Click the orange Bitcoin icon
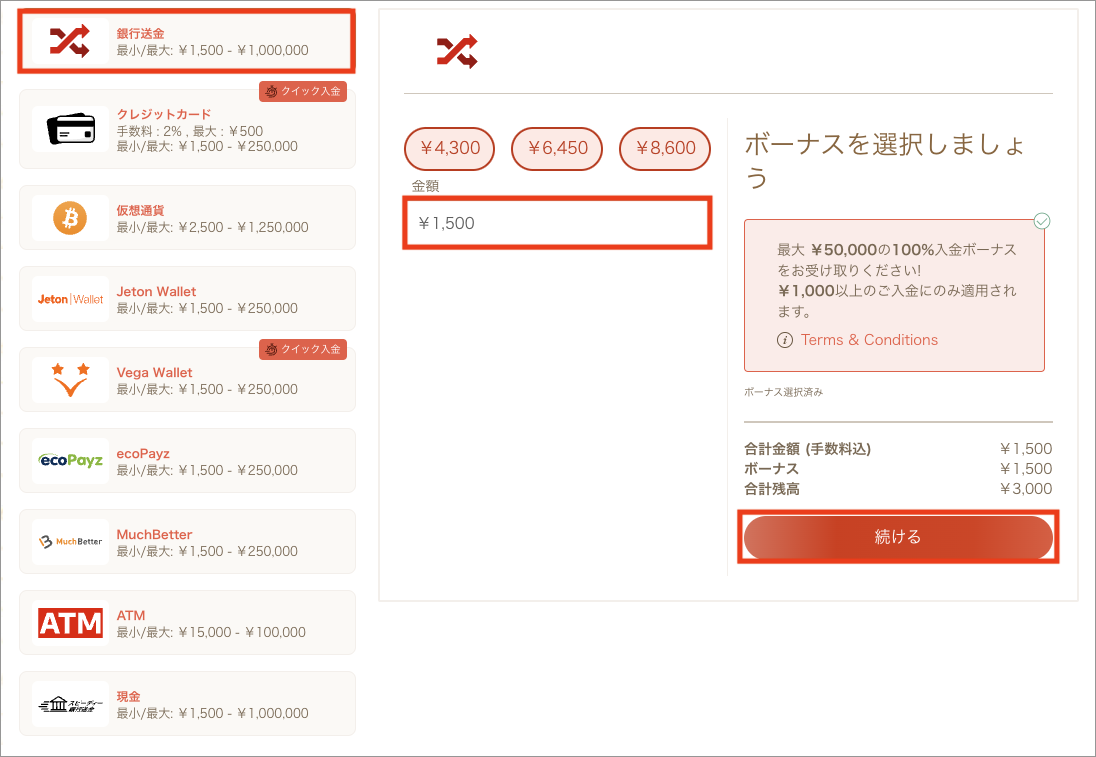 tap(70, 218)
